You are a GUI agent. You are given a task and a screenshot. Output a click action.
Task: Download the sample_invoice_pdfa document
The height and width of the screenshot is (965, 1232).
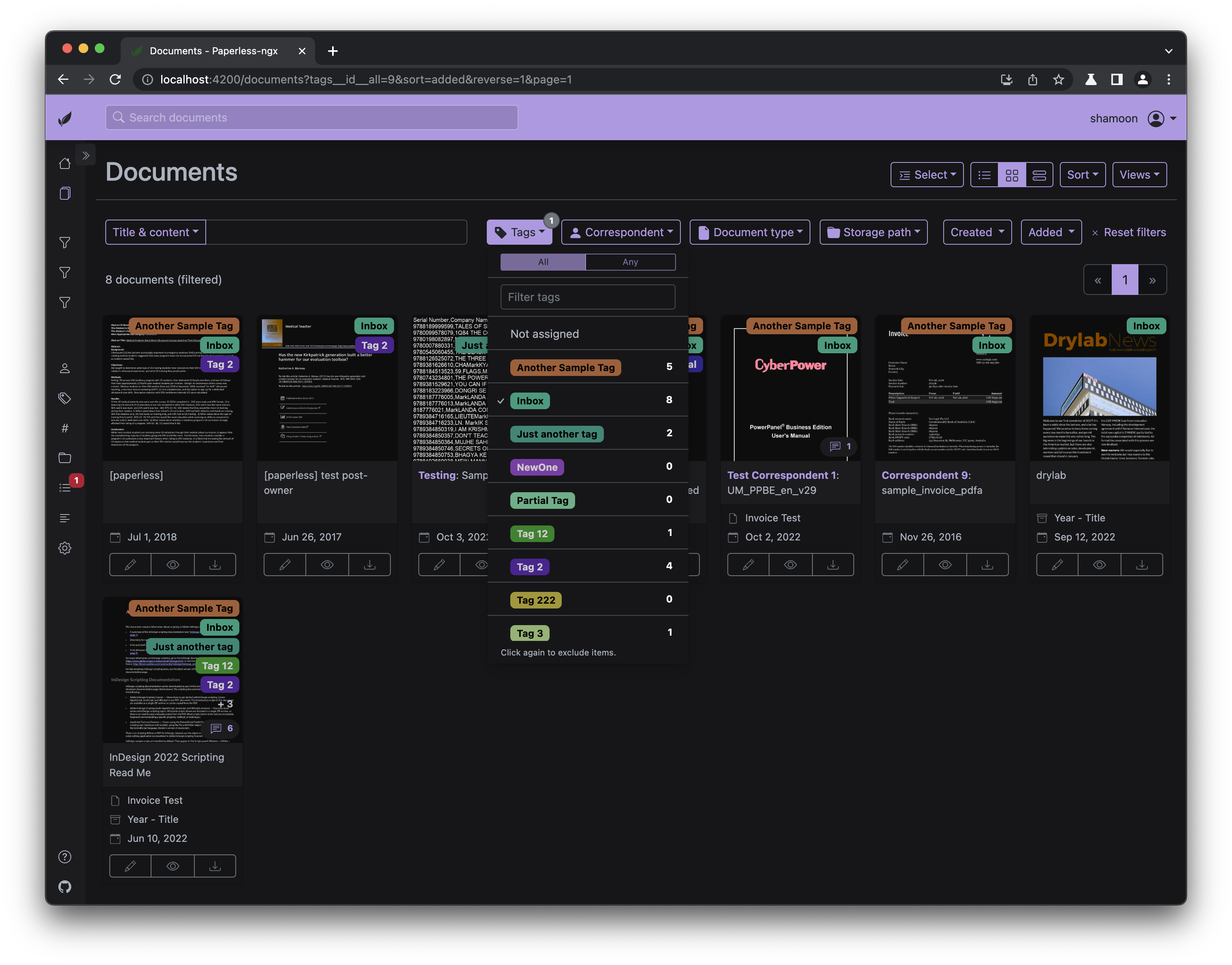pos(987,564)
